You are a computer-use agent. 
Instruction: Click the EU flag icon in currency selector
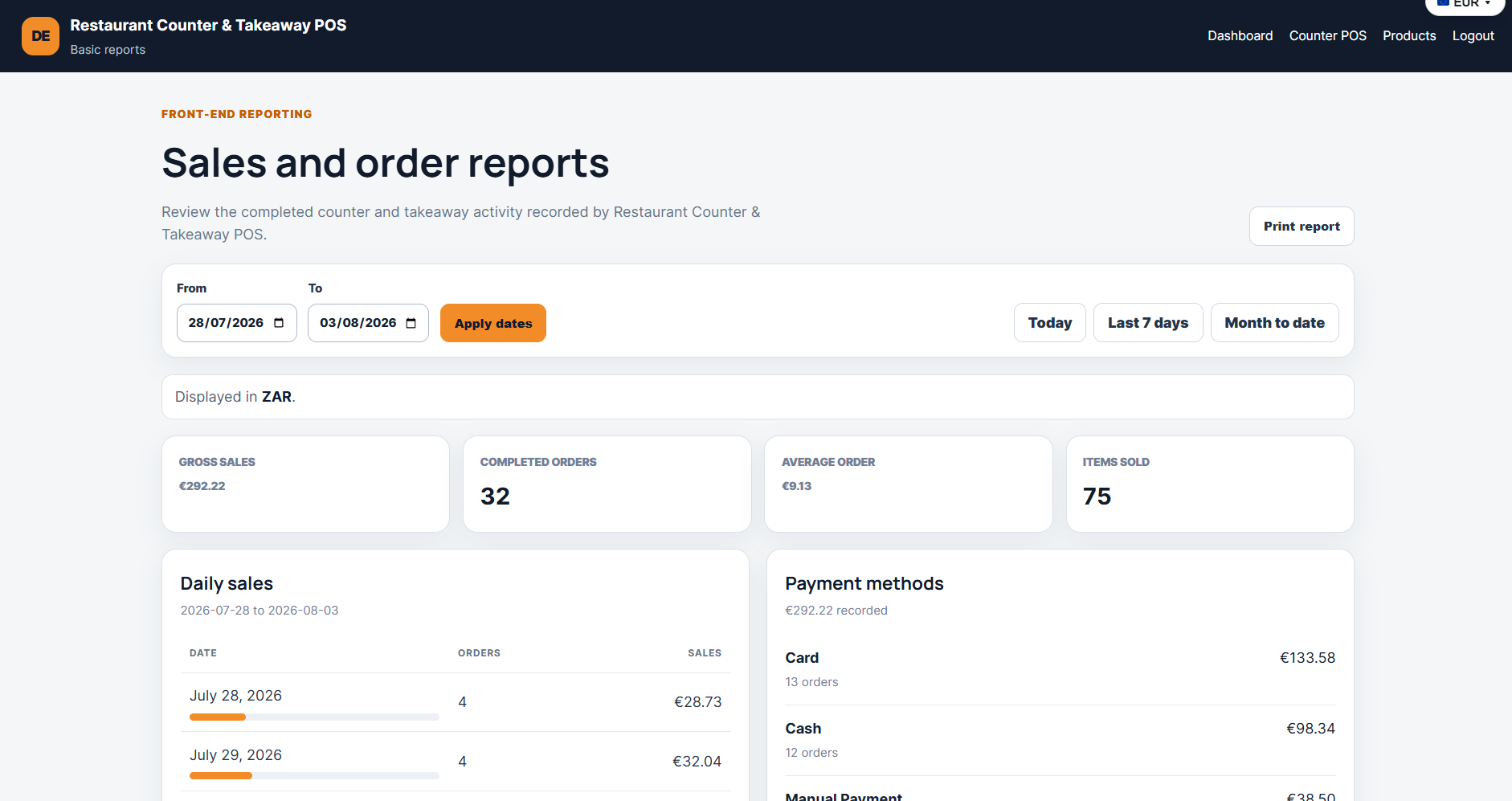point(1443,3)
